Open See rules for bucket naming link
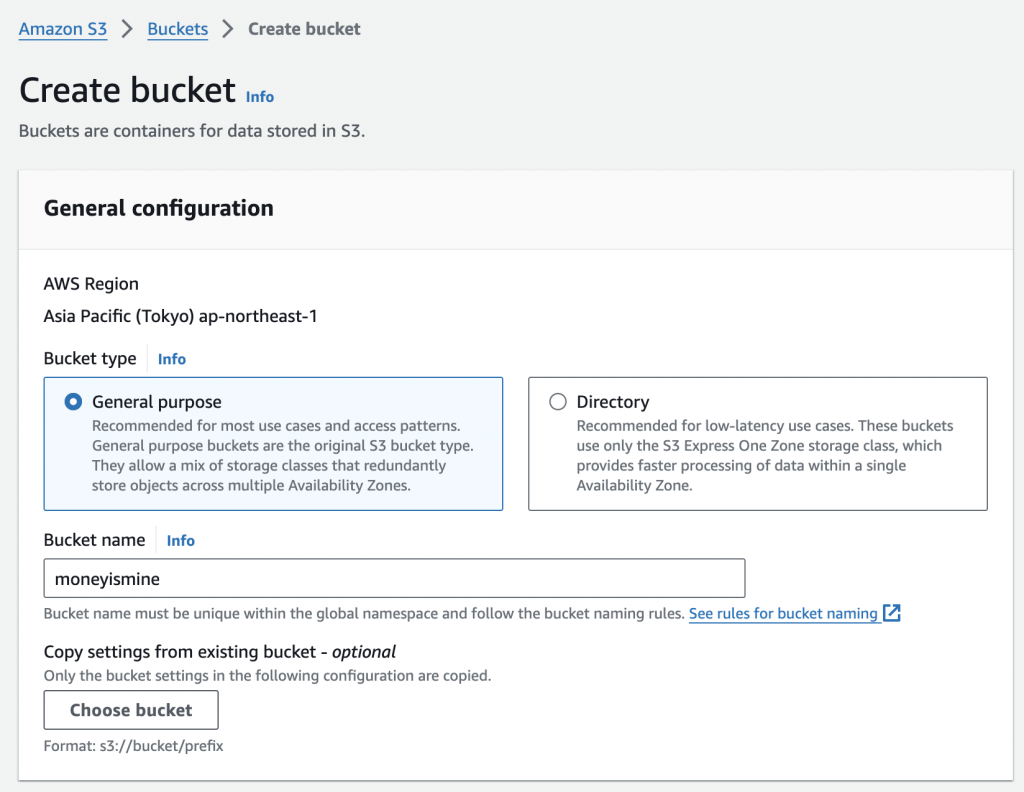The height and width of the screenshot is (792, 1024). coord(783,613)
